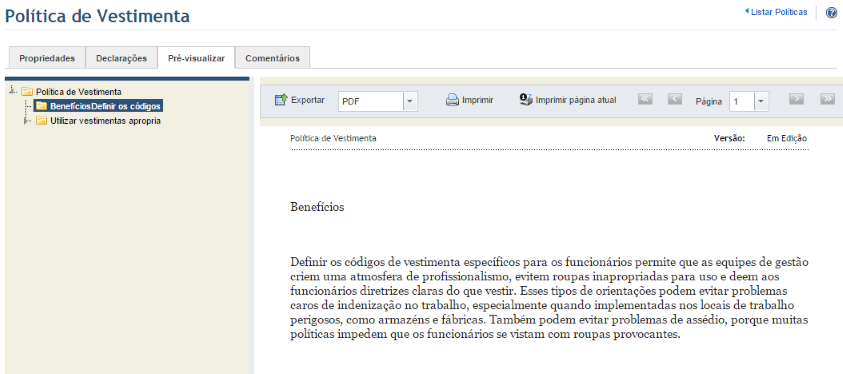Click the Página label in toolbar
This screenshot has width=843, height=374.
[x=709, y=102]
